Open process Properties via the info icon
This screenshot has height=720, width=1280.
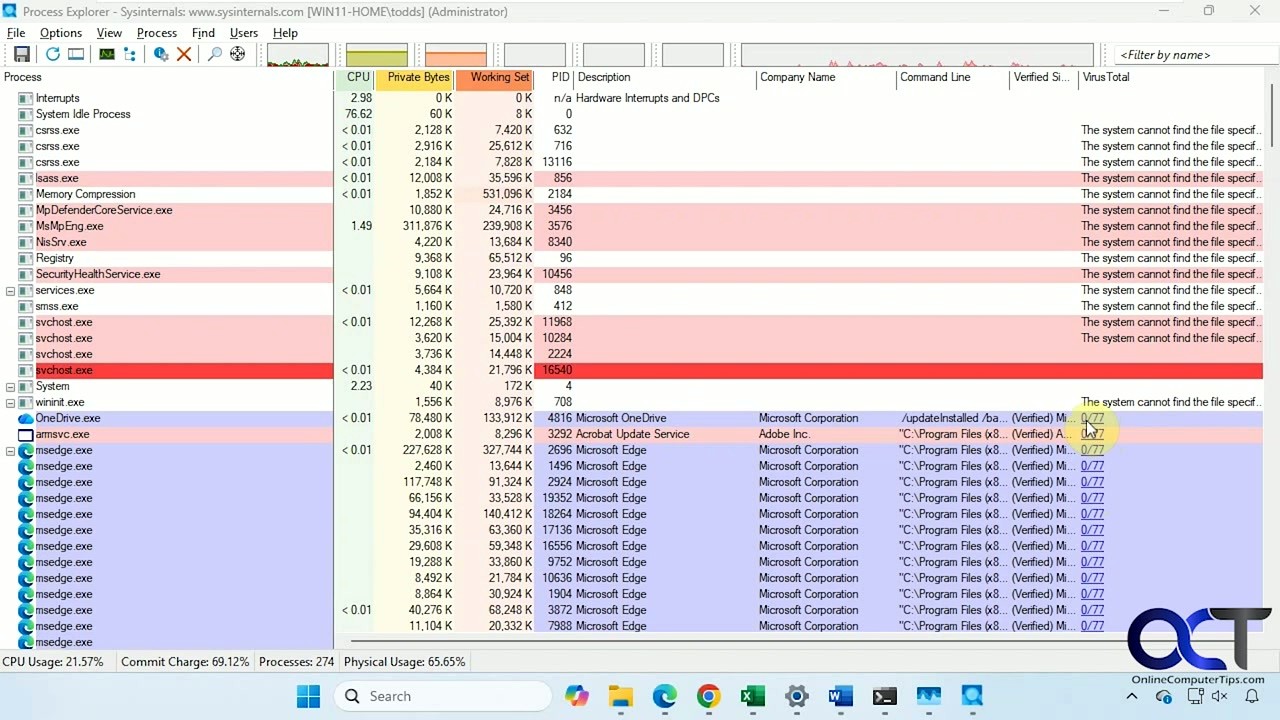[159, 53]
